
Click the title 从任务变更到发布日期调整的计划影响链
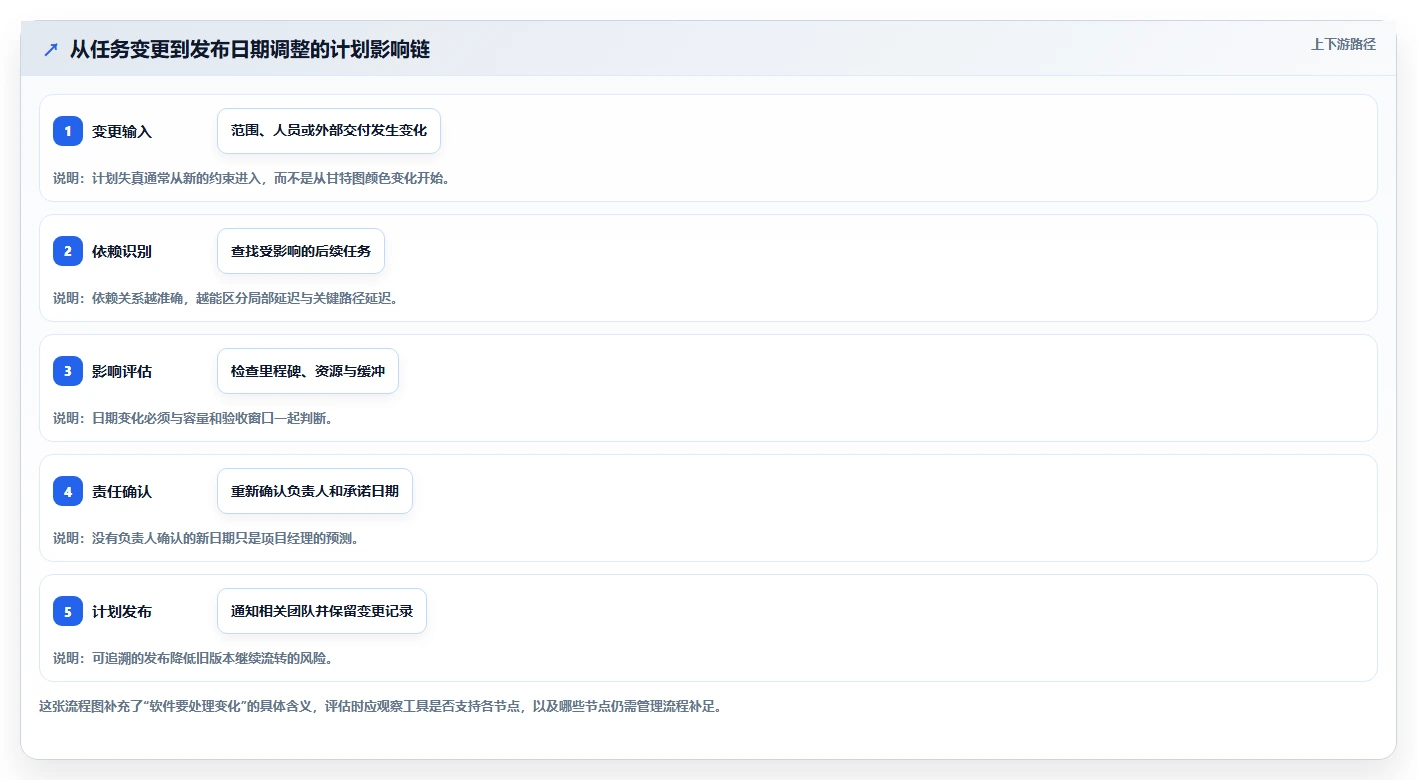point(250,50)
